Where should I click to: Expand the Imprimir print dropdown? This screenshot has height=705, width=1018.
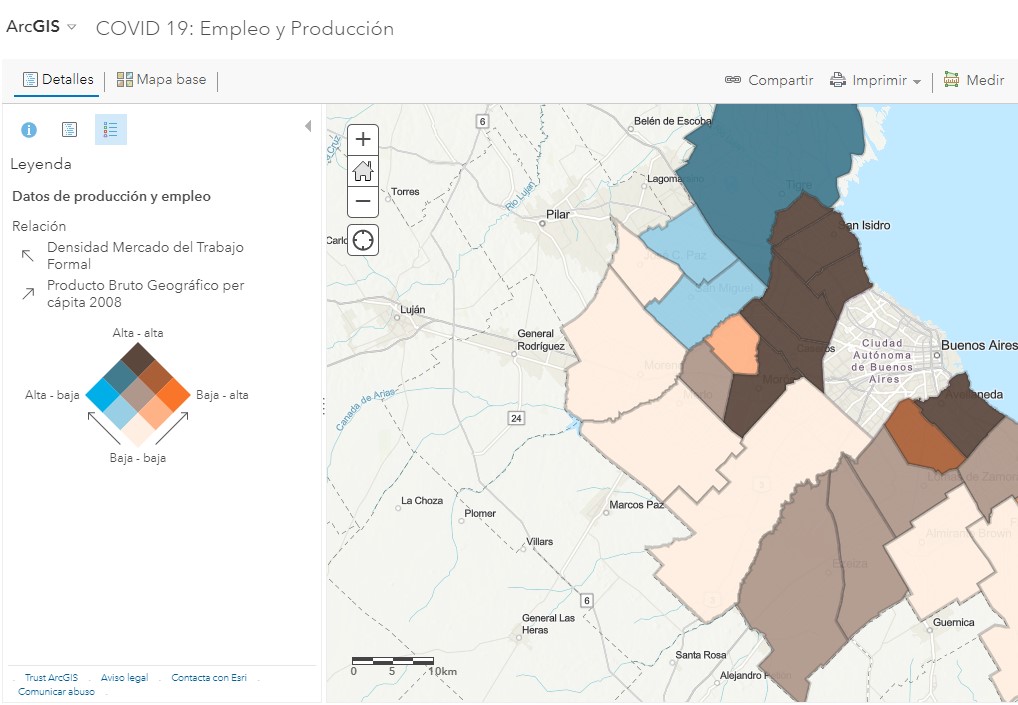click(x=876, y=80)
